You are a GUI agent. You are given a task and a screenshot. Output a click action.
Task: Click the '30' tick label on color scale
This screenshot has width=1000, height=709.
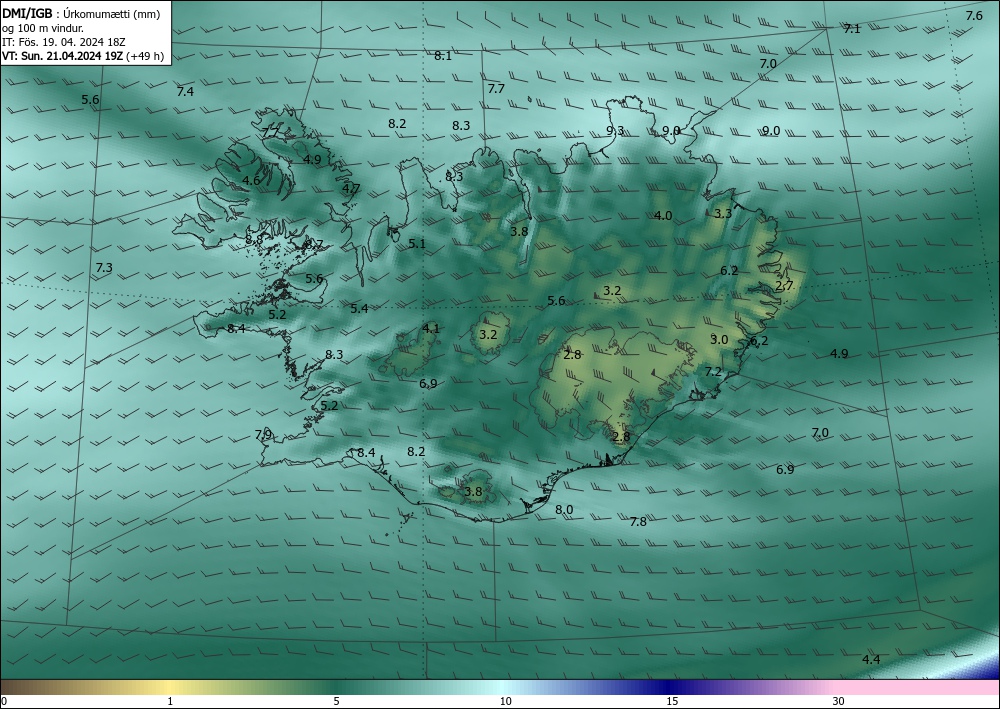pyautogui.click(x=838, y=701)
